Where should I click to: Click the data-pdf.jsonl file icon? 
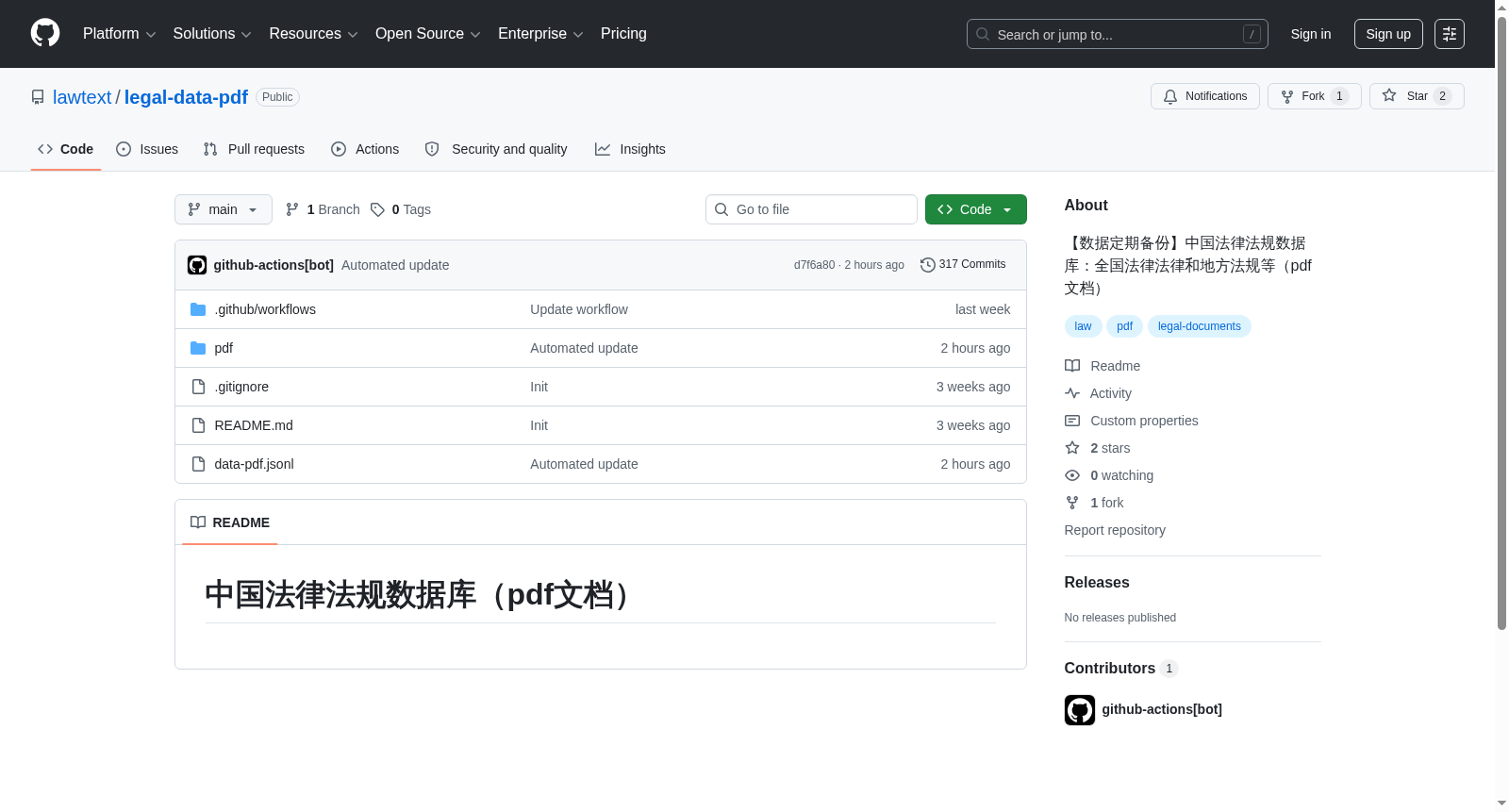pos(198,464)
